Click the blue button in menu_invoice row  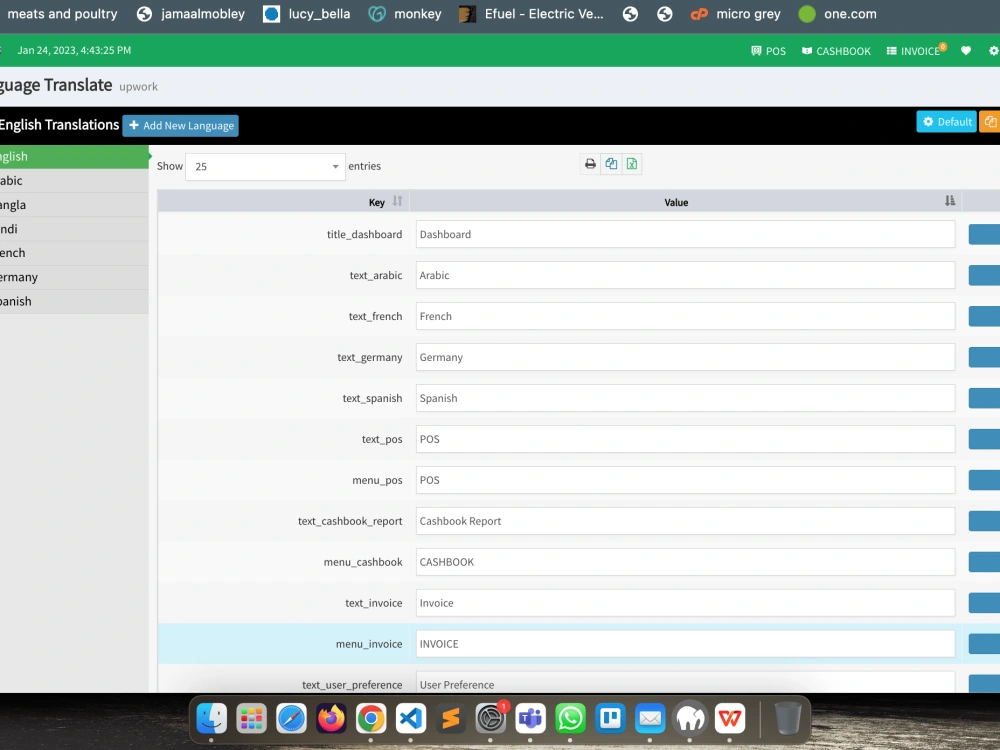[x=984, y=643]
